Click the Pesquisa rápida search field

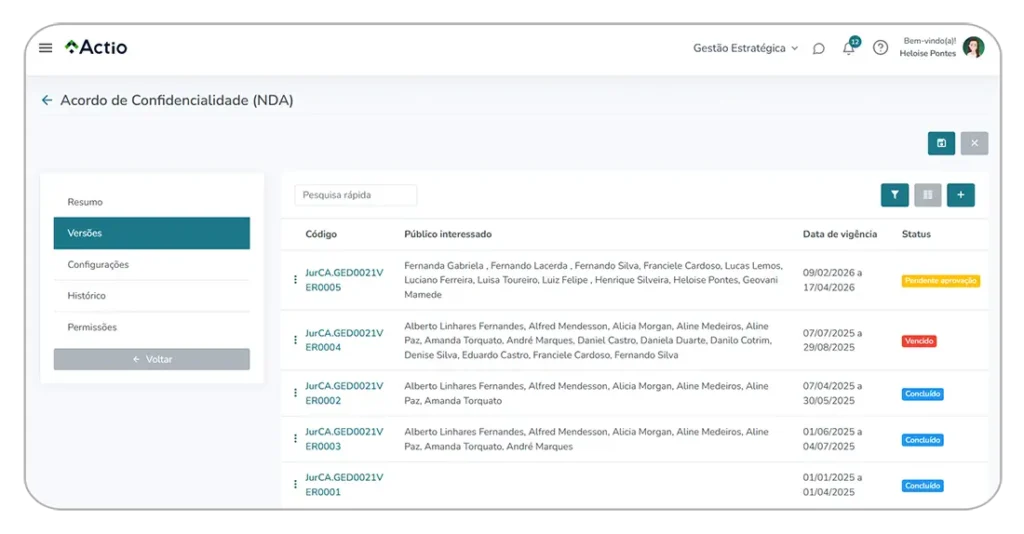pos(355,195)
